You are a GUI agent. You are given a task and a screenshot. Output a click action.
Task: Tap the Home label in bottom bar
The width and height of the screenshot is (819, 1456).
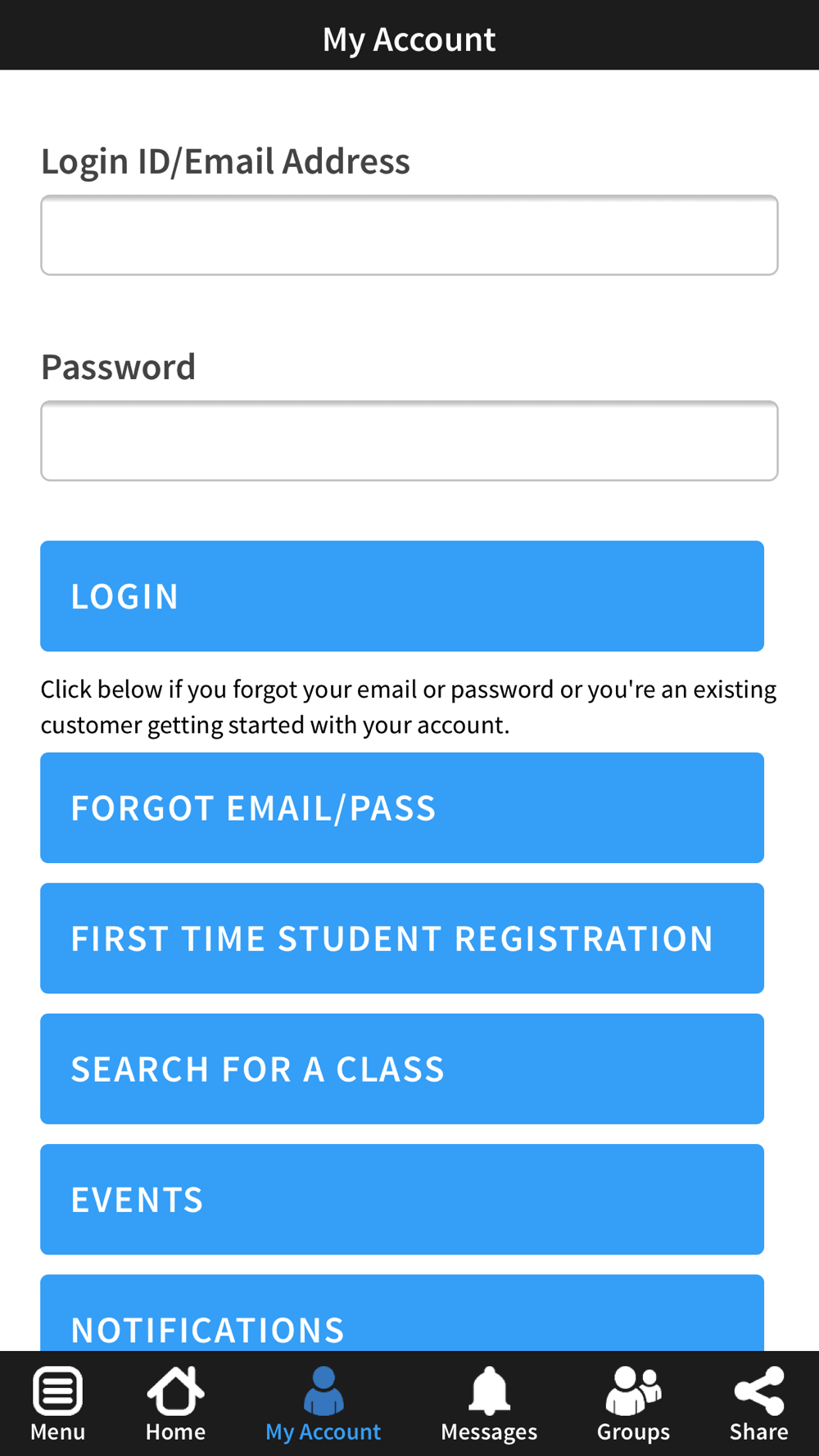click(x=175, y=1432)
